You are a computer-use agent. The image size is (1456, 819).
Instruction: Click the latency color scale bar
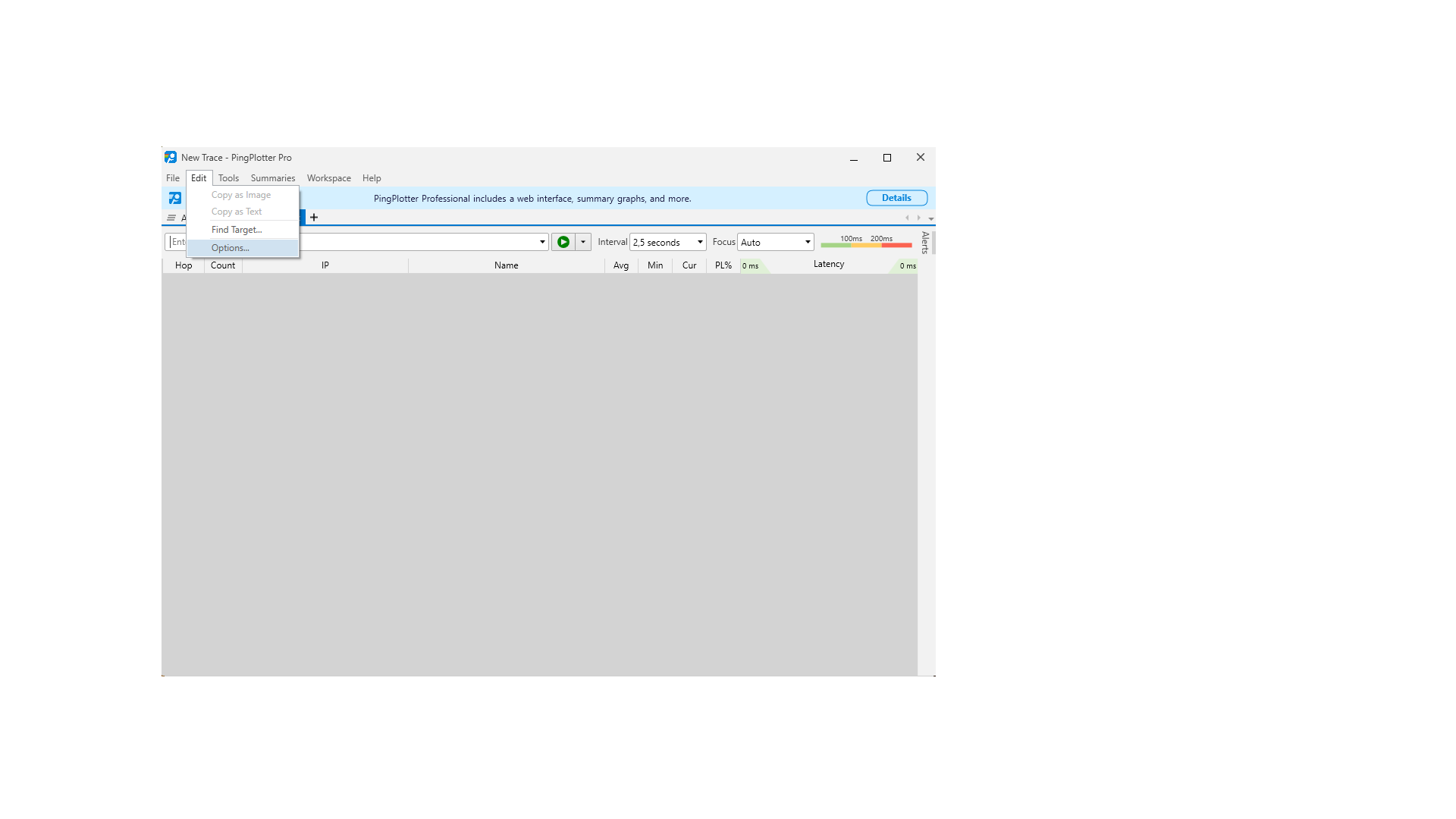click(866, 244)
